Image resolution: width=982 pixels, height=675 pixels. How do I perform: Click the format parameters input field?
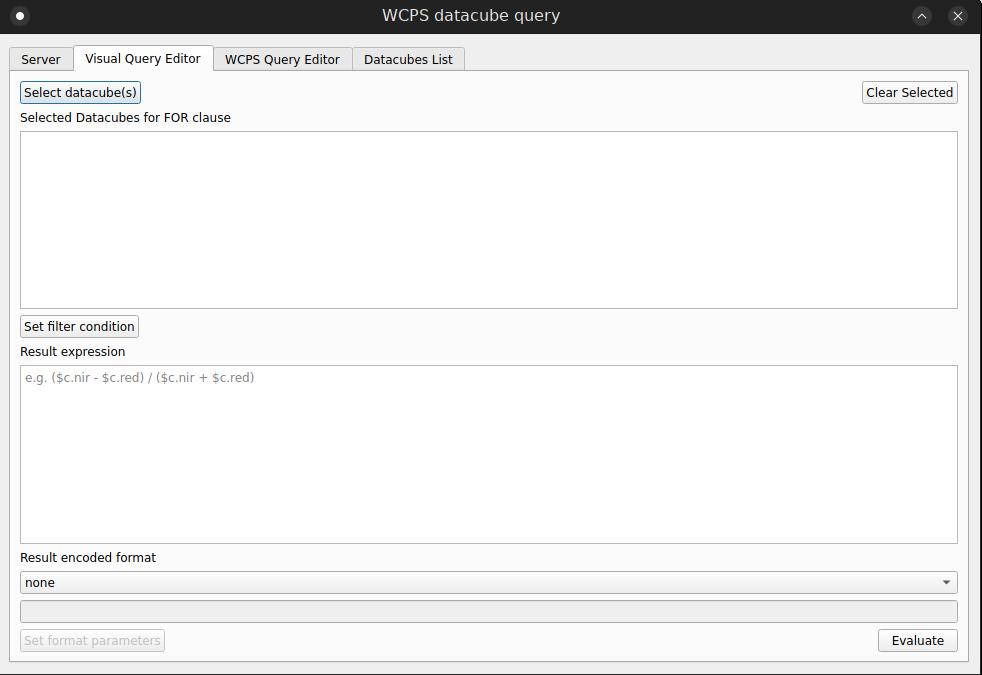[x=488, y=611]
